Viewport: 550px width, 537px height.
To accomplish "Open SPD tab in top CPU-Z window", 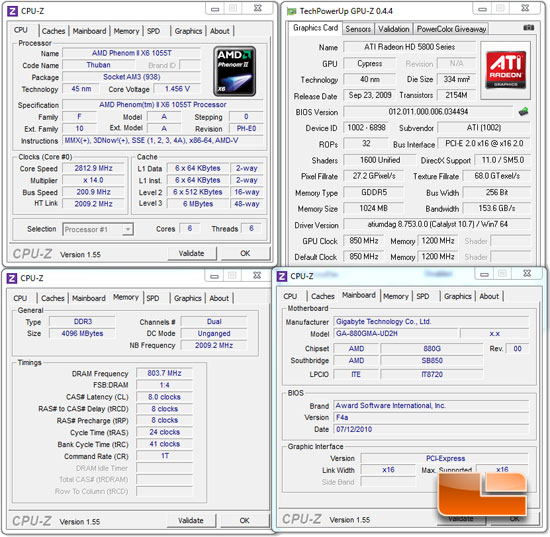I will (x=153, y=31).
